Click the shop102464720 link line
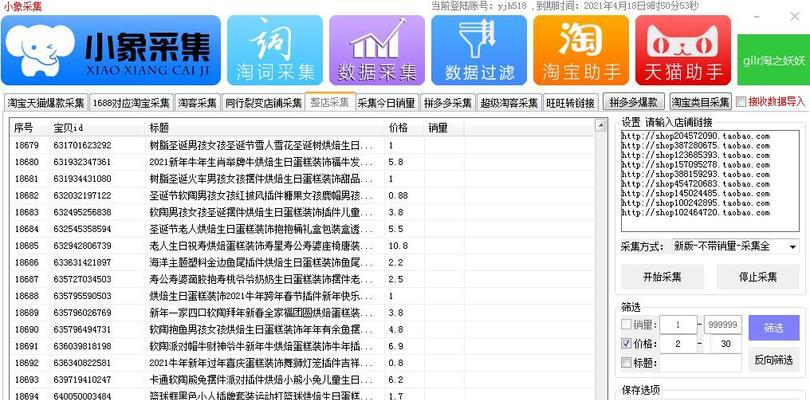This screenshot has height=400, width=810. click(696, 212)
